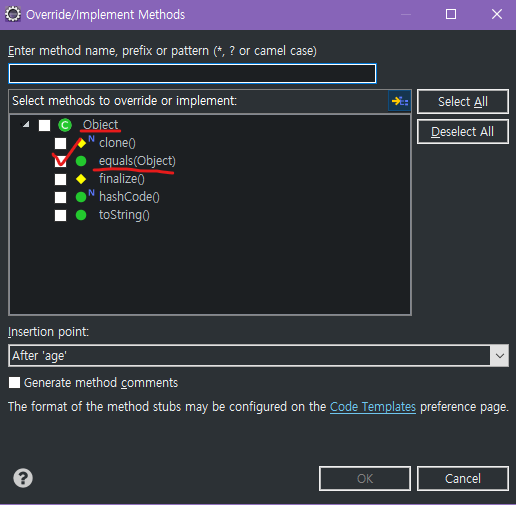Open the Code Templates link

(x=373, y=407)
